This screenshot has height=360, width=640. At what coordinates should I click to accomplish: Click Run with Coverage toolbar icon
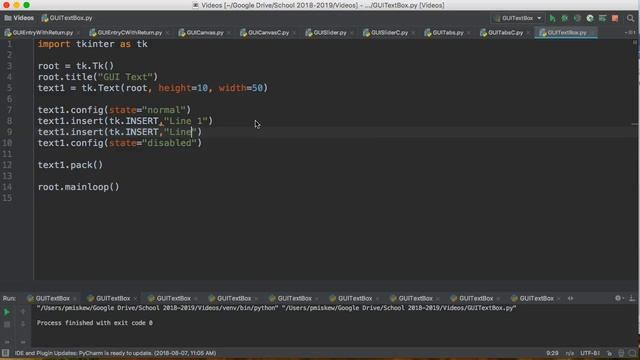(x=577, y=18)
